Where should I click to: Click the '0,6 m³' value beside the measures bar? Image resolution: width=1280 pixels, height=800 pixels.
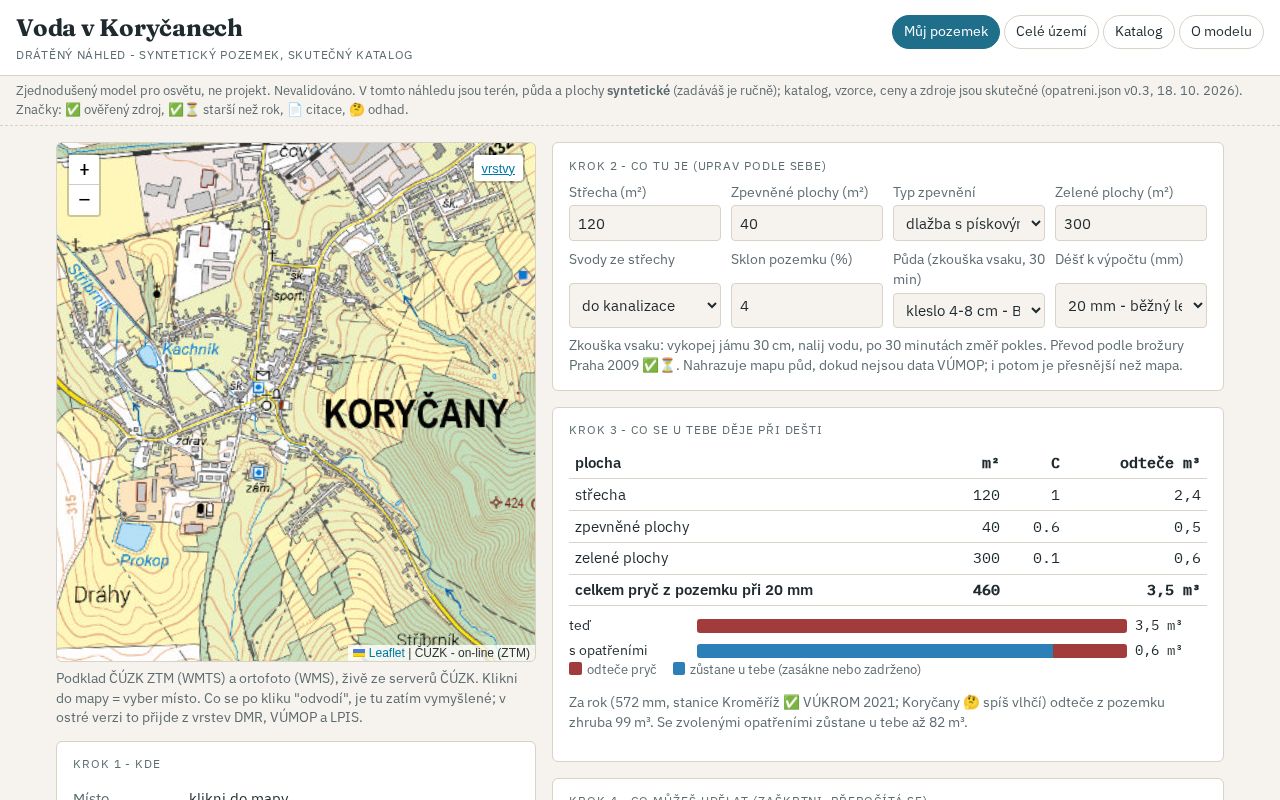click(1159, 651)
